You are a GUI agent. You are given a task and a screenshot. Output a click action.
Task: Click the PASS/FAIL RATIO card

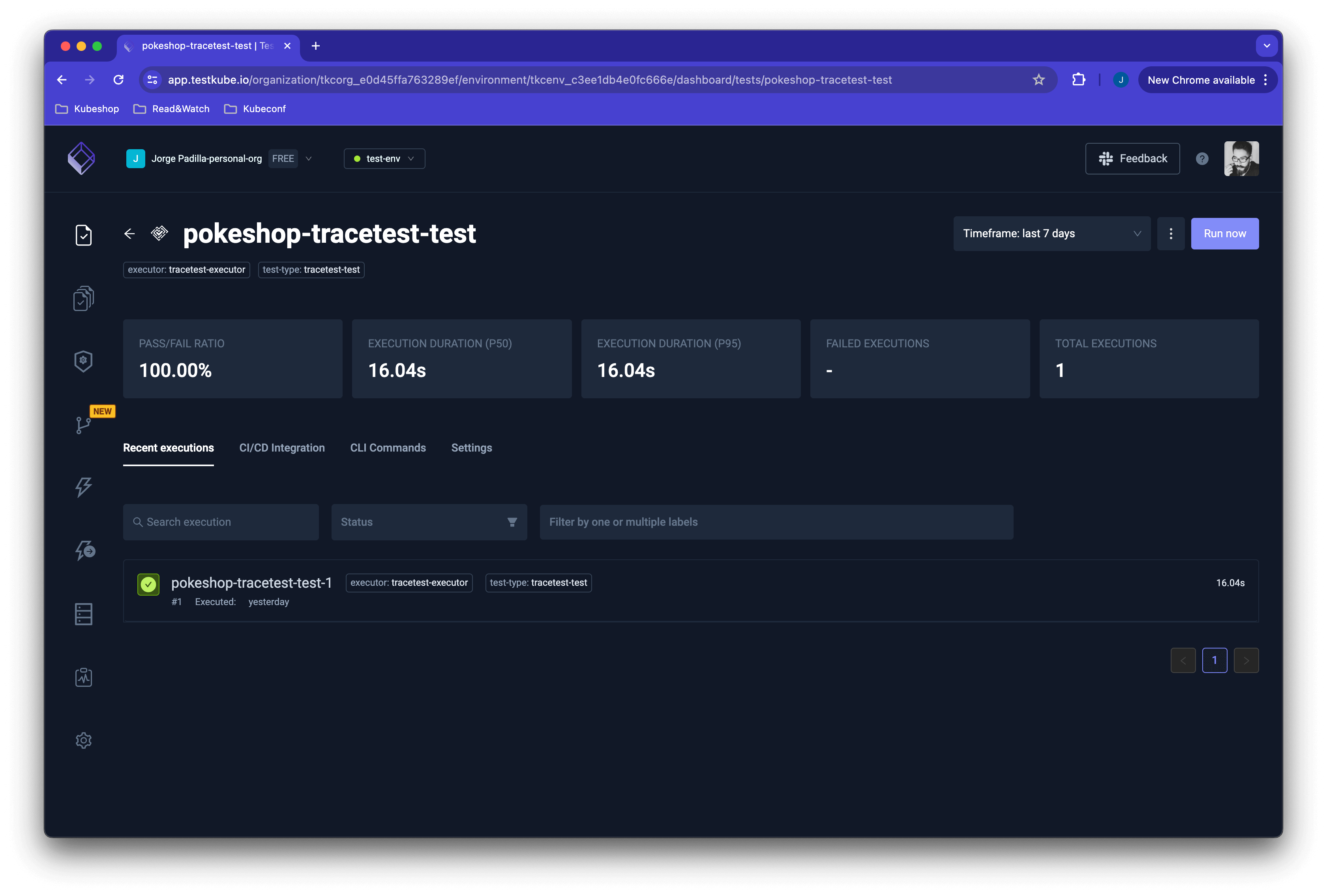tap(233, 359)
